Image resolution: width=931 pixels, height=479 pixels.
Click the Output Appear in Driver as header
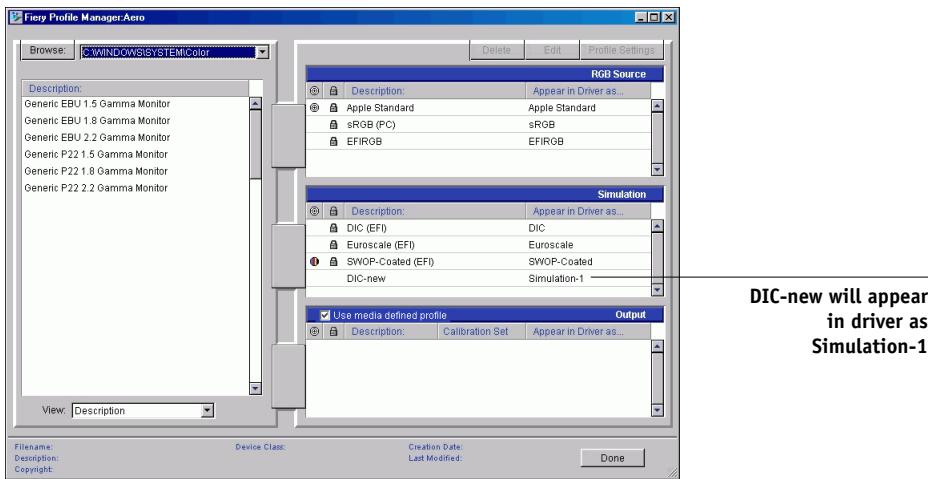coord(588,332)
